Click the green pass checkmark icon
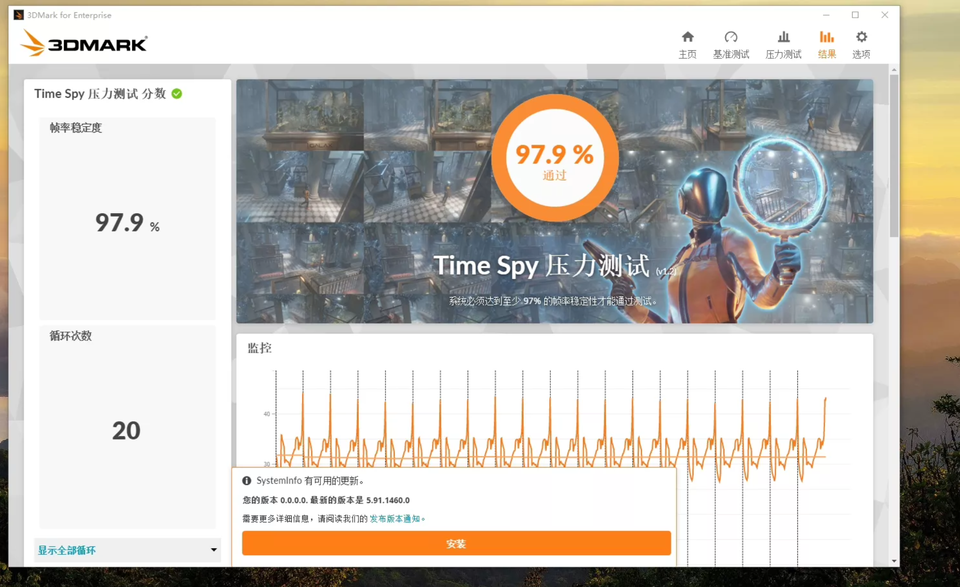 (177, 94)
